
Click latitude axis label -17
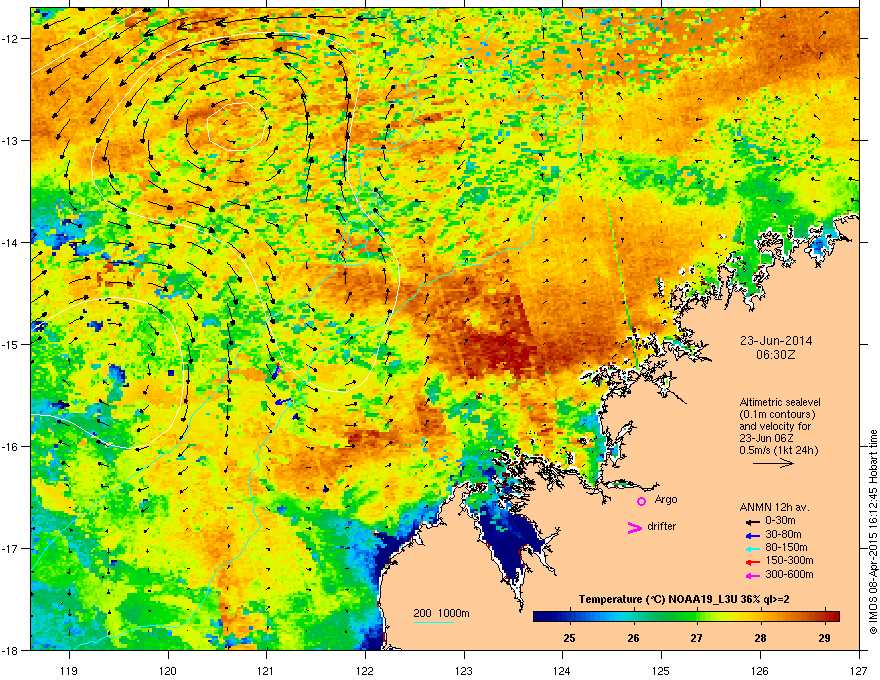tap(11, 549)
